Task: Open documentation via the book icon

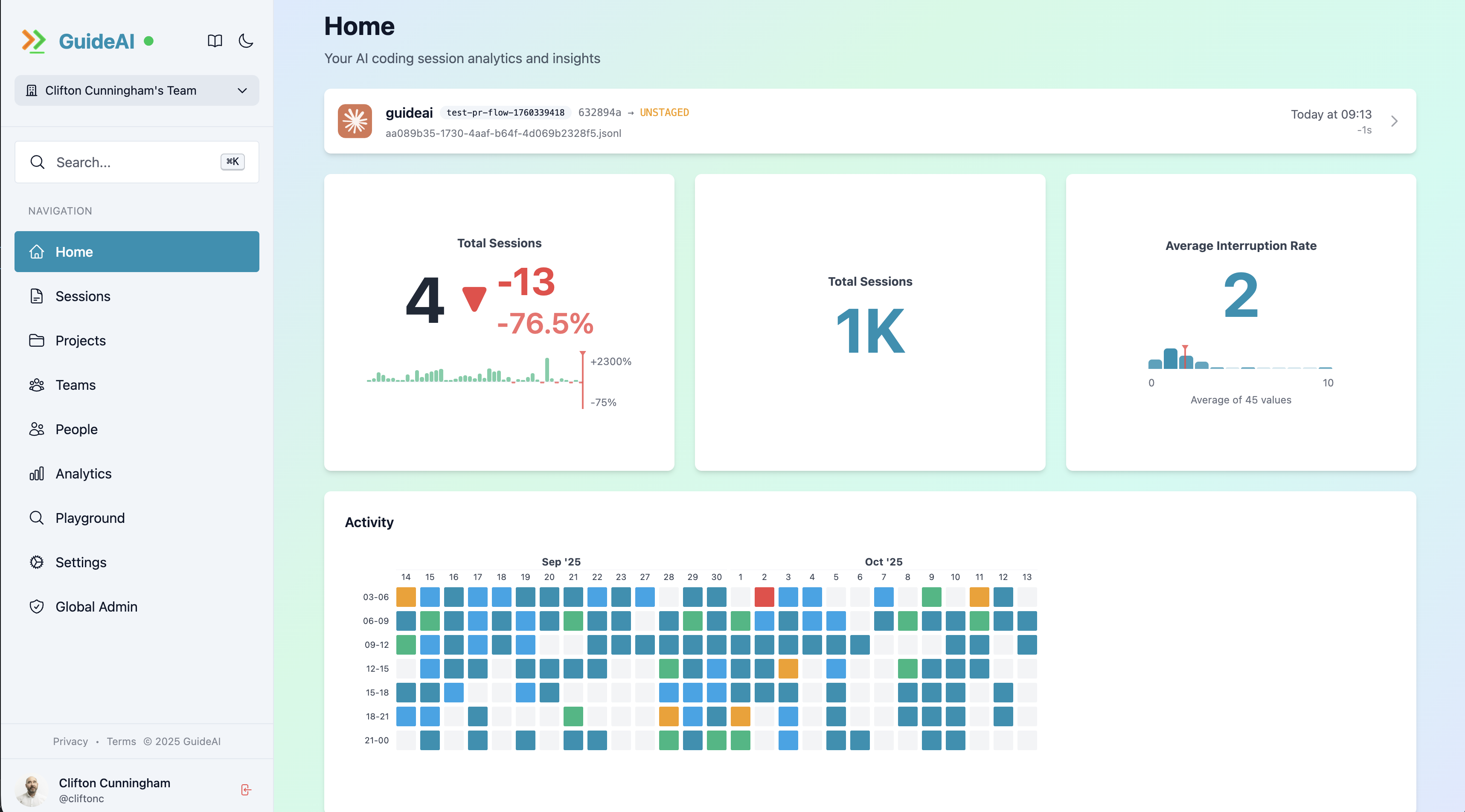Action: (215, 41)
